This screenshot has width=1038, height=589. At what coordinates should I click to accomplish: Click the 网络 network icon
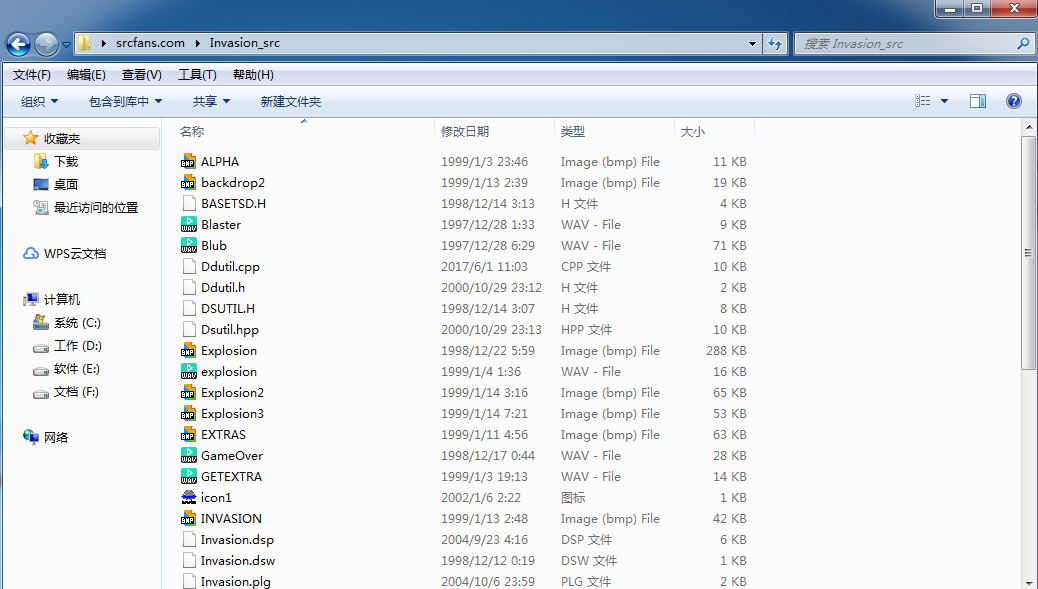pyautogui.click(x=30, y=437)
